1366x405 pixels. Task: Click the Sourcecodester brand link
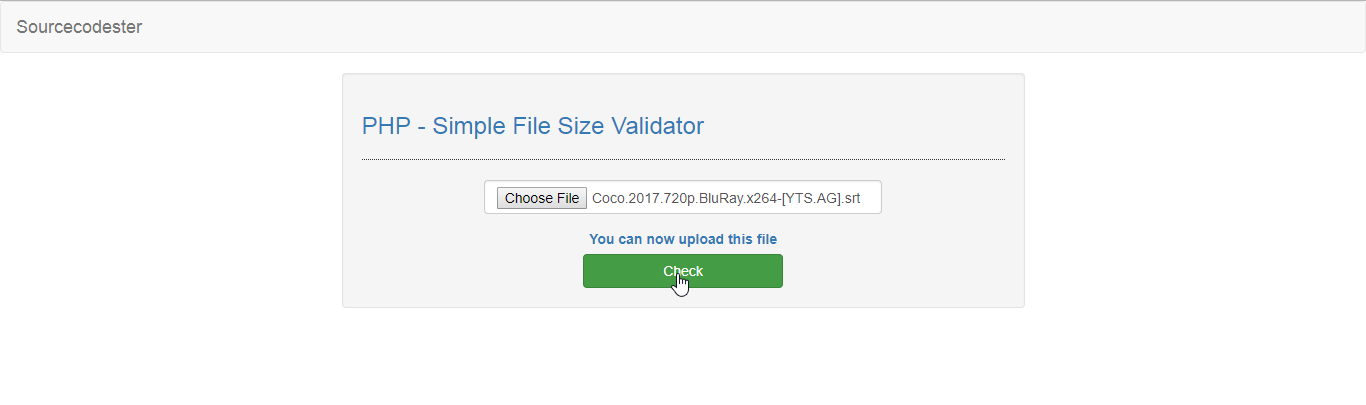(x=79, y=27)
